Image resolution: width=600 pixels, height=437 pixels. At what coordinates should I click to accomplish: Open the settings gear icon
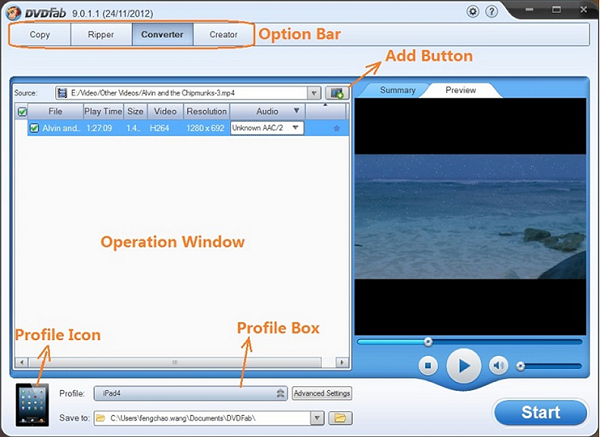click(473, 11)
